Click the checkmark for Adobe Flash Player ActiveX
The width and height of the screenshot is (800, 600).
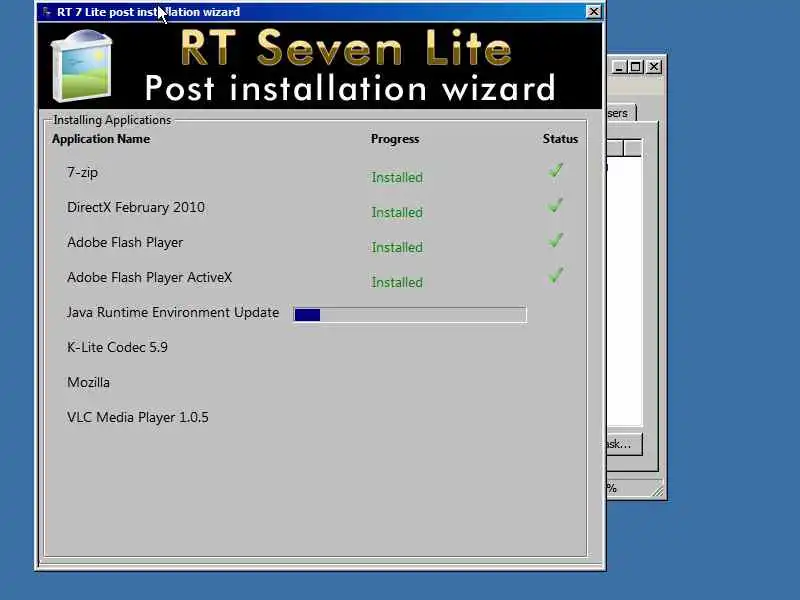[x=556, y=275]
